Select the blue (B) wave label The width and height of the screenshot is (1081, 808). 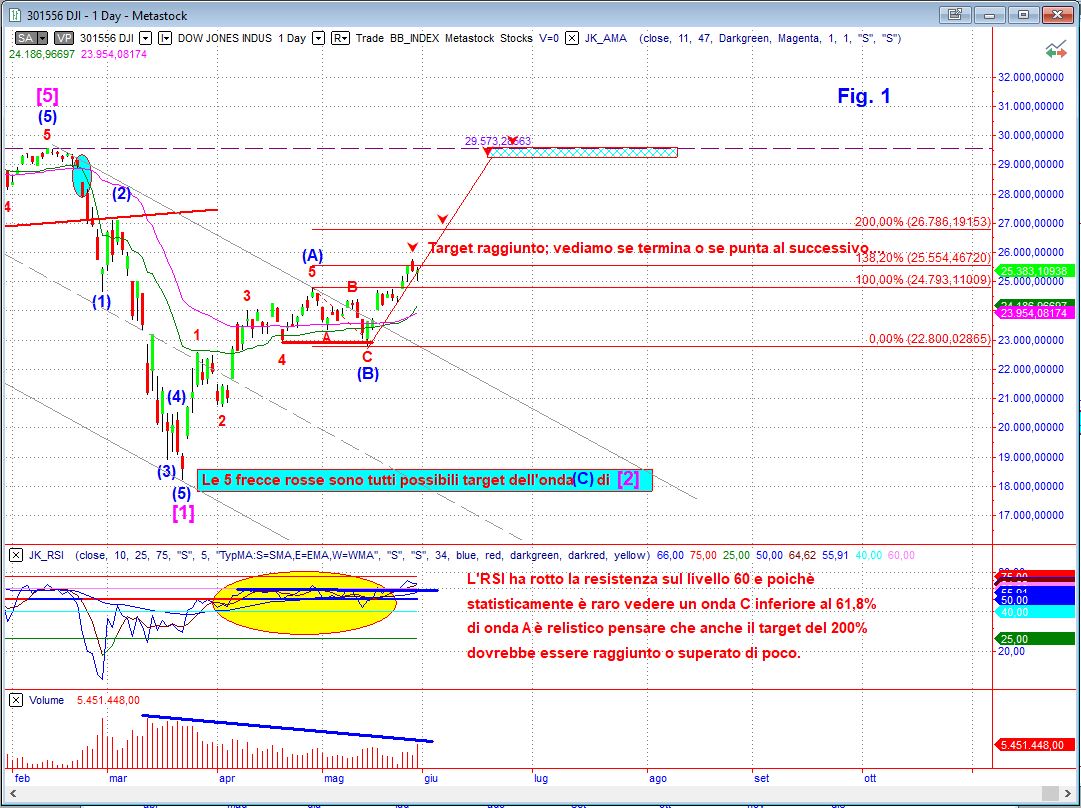tap(367, 374)
